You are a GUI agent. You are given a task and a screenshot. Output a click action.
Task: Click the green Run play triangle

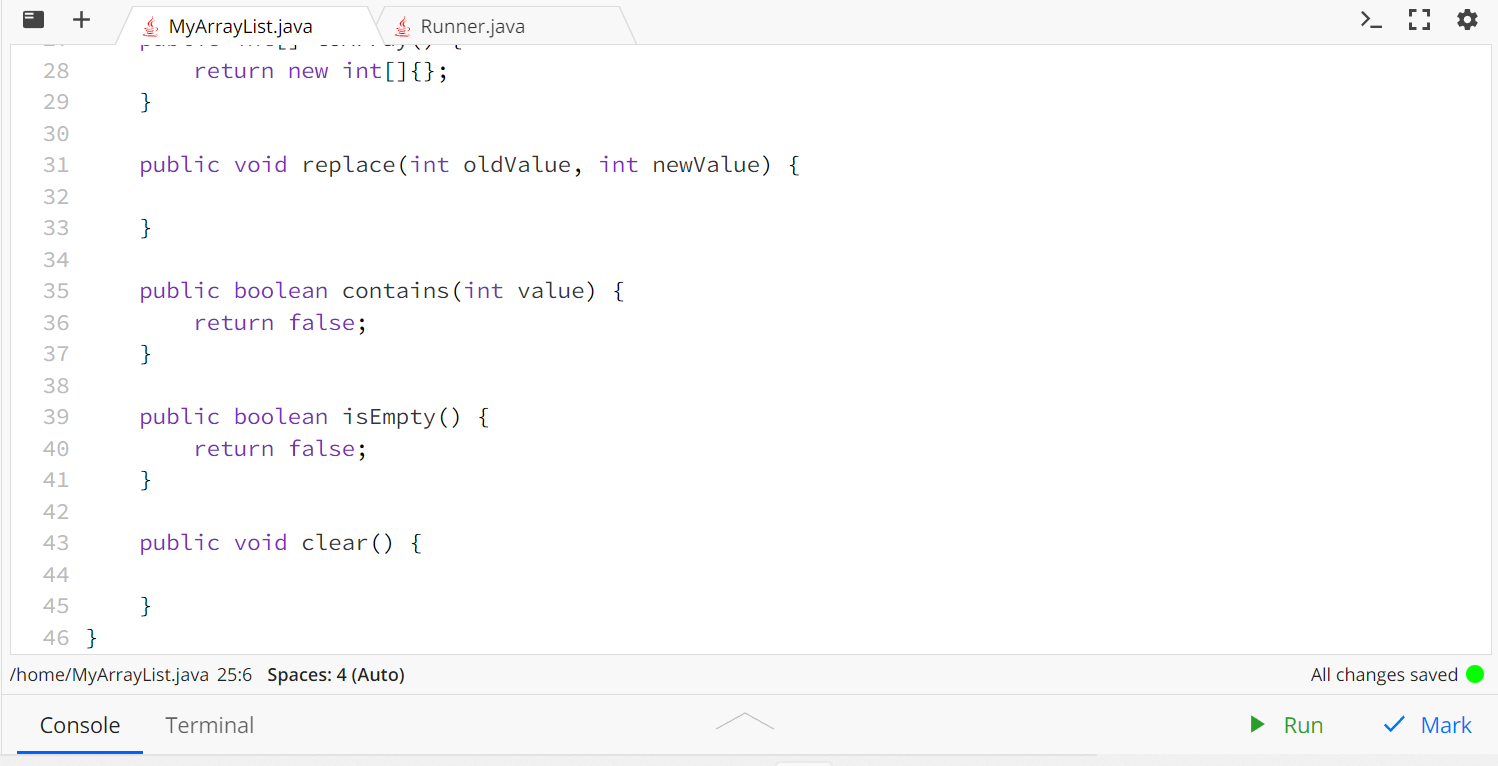point(1257,724)
